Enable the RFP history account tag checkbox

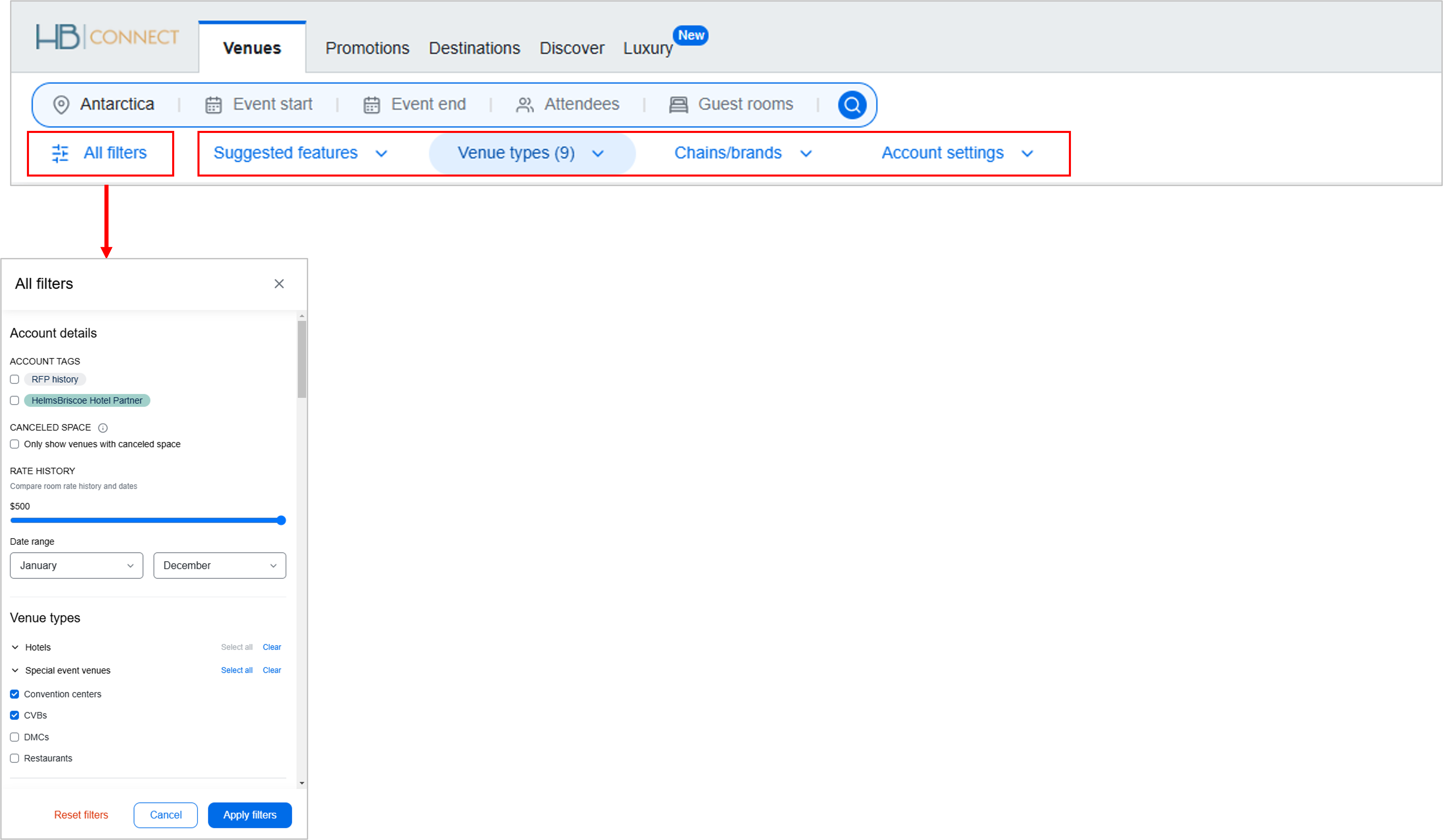(14, 379)
